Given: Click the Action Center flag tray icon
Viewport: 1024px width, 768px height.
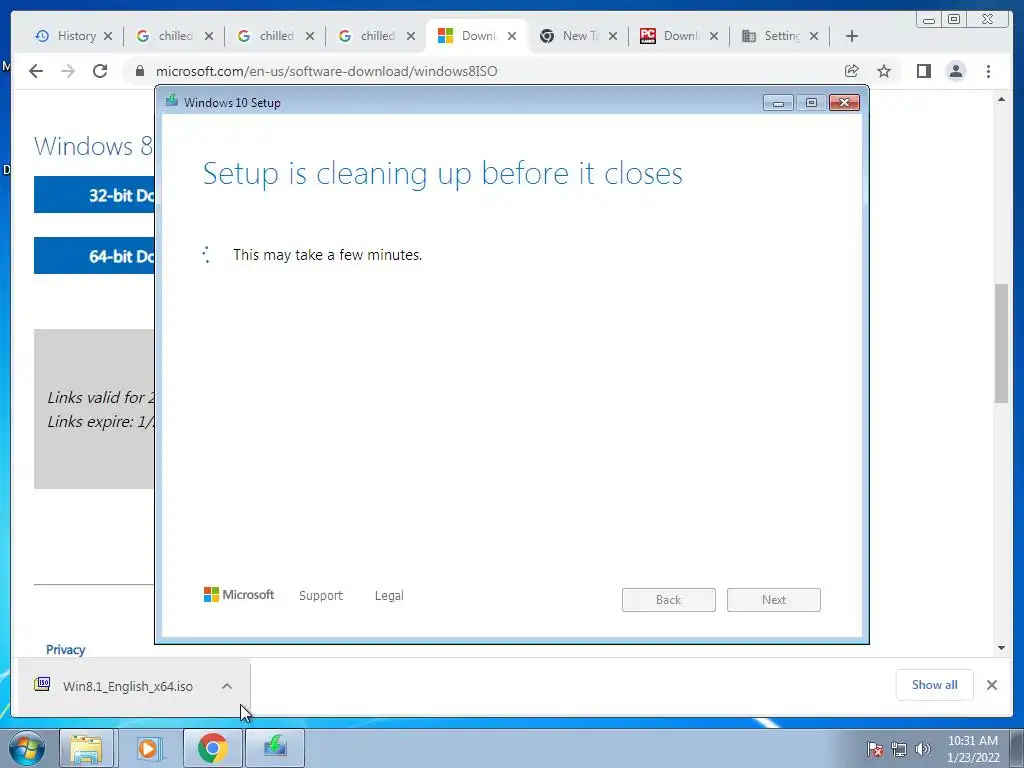Looking at the screenshot, I should [875, 749].
